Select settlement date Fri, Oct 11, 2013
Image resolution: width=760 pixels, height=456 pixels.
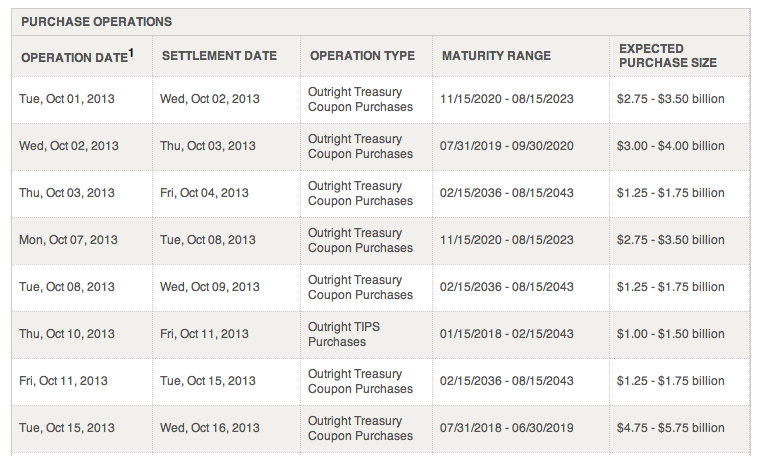[204, 334]
